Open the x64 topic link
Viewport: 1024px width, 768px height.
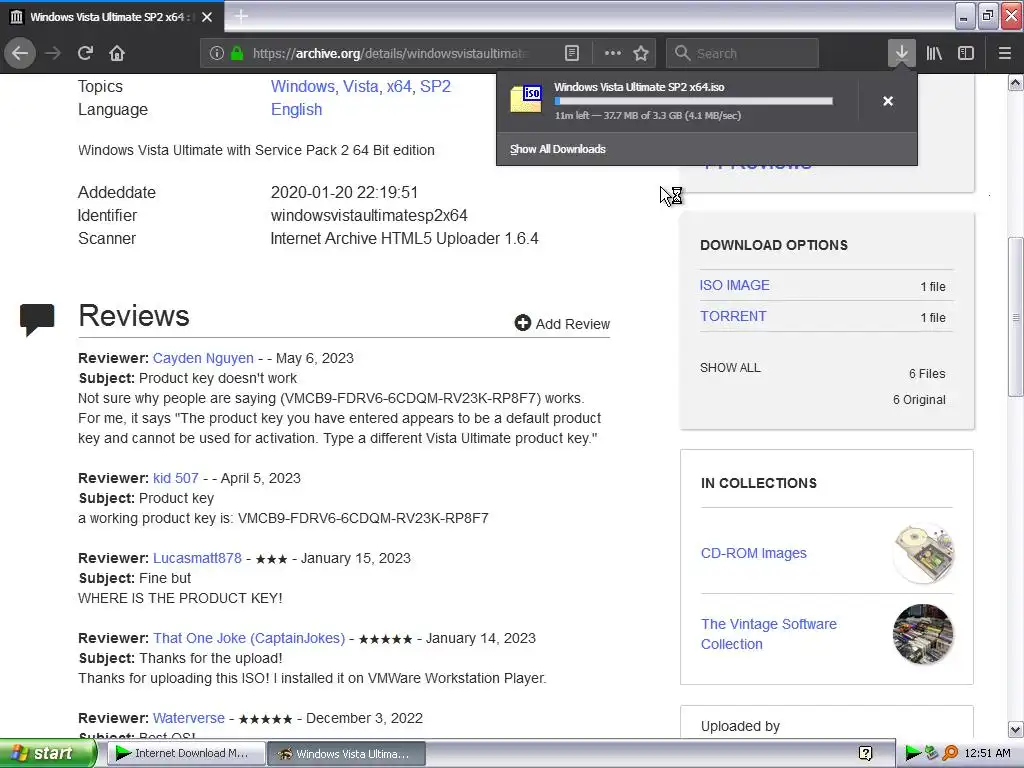tap(400, 86)
